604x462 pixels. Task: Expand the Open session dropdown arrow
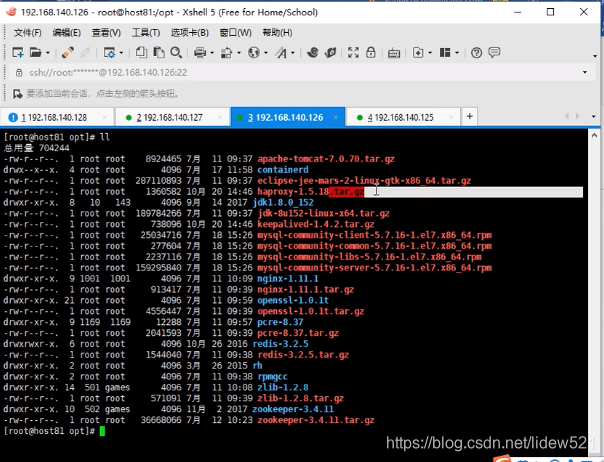tap(48, 53)
